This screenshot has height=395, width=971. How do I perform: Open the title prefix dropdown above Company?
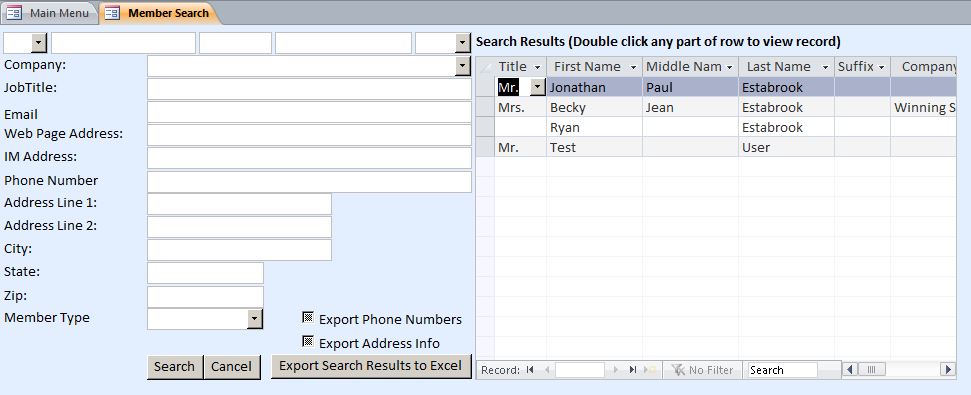[x=39, y=43]
